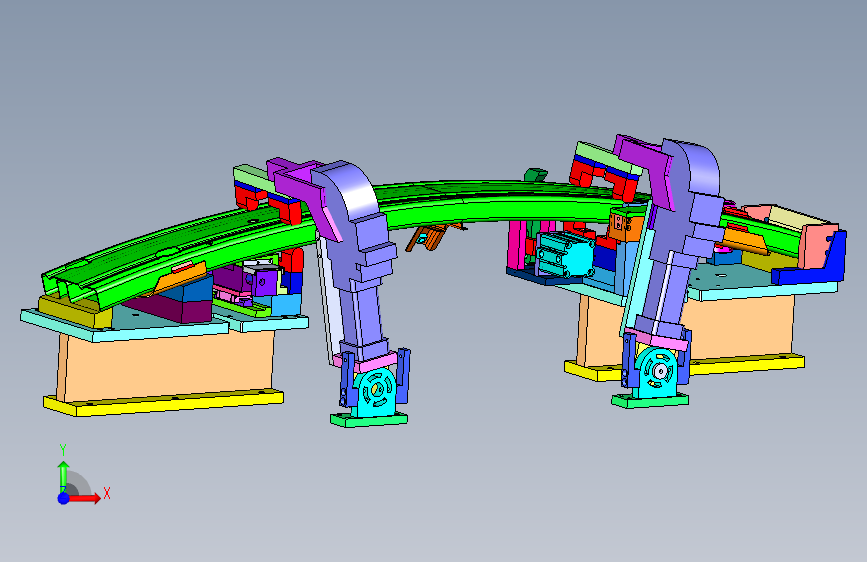
Task: Click the green Y axis arrow of the triad
Action: pyautogui.click(x=63, y=476)
